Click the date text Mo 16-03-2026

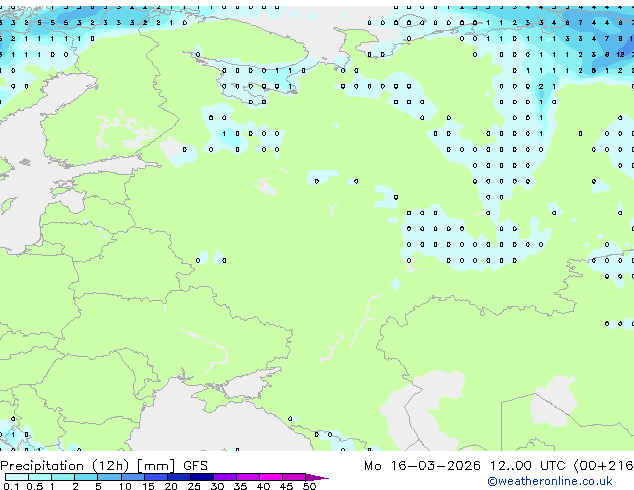(422, 466)
